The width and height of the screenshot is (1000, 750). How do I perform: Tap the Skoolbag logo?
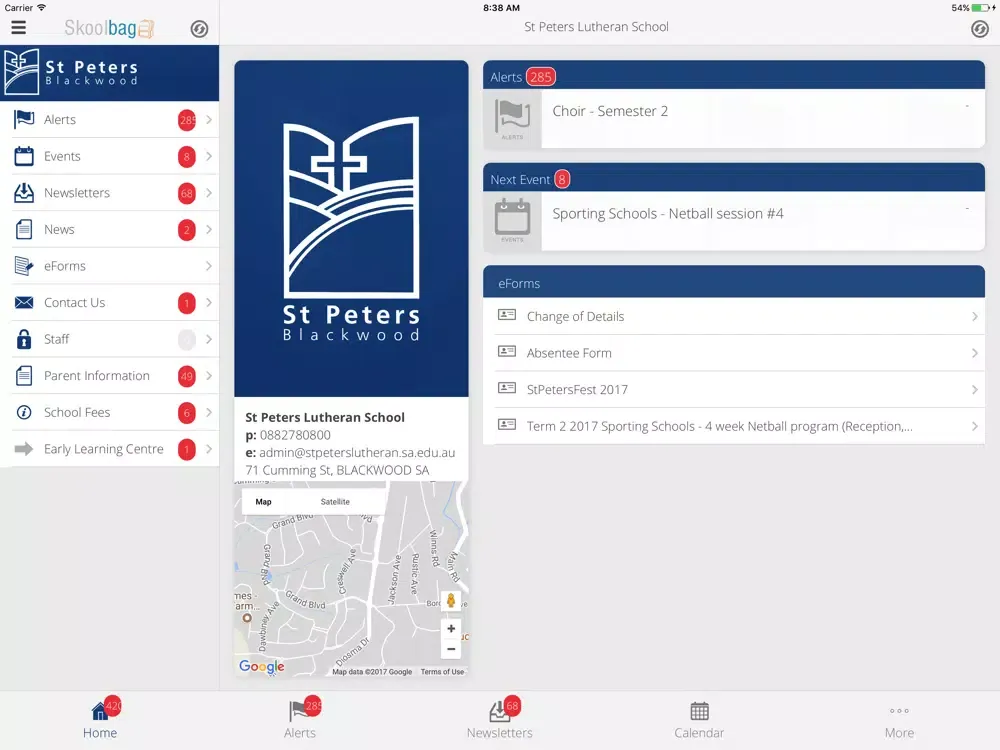(x=109, y=28)
